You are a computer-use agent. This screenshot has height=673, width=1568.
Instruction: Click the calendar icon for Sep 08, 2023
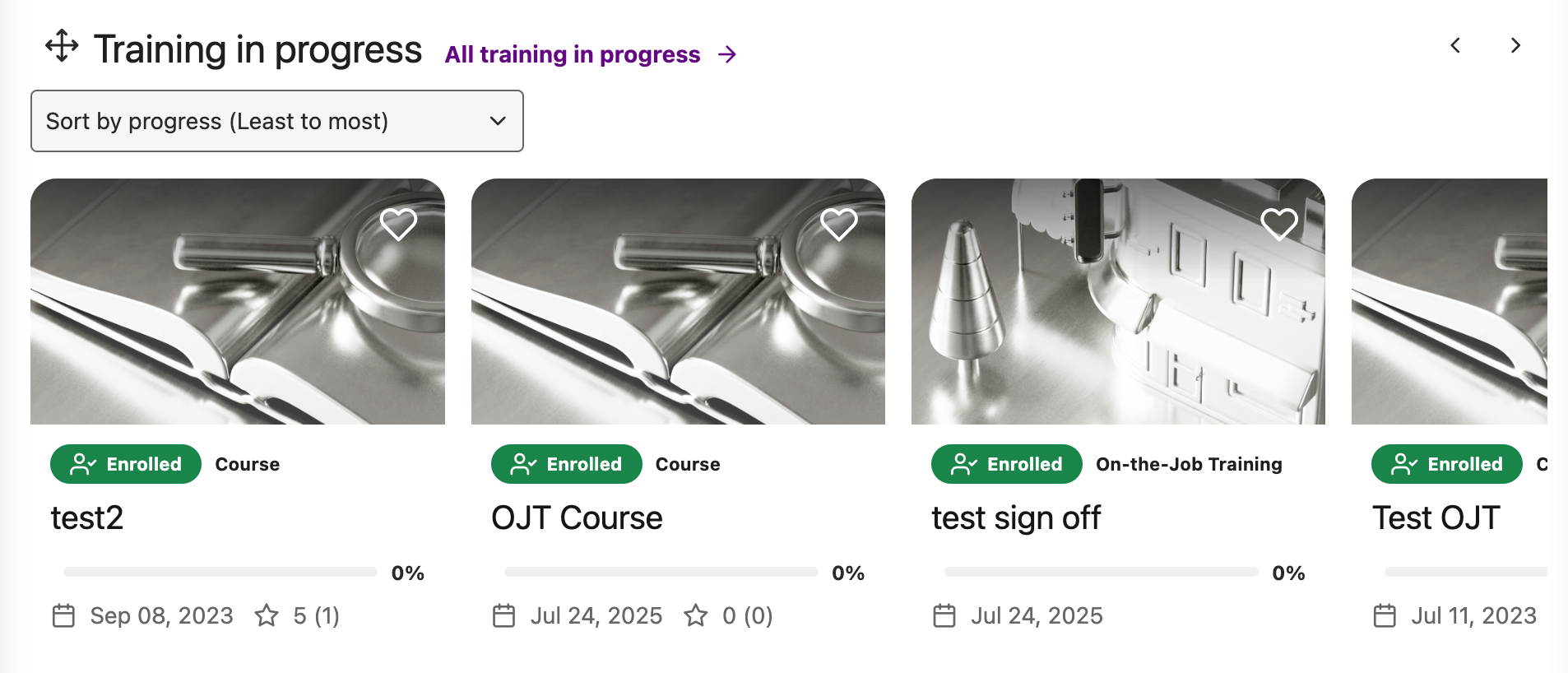tap(63, 615)
